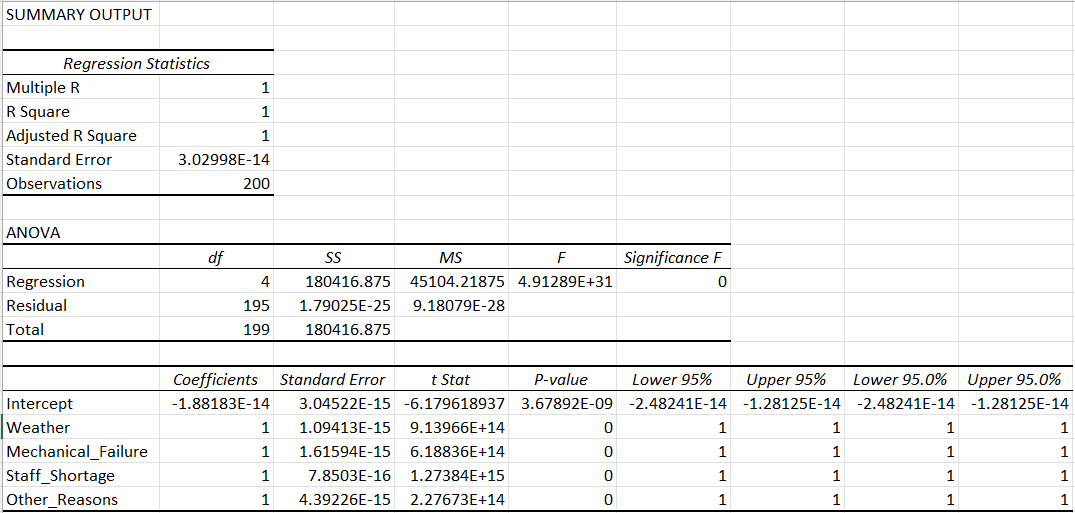Image resolution: width=1075 pixels, height=513 pixels.
Task: Select the Residual row label
Action: (x=81, y=306)
